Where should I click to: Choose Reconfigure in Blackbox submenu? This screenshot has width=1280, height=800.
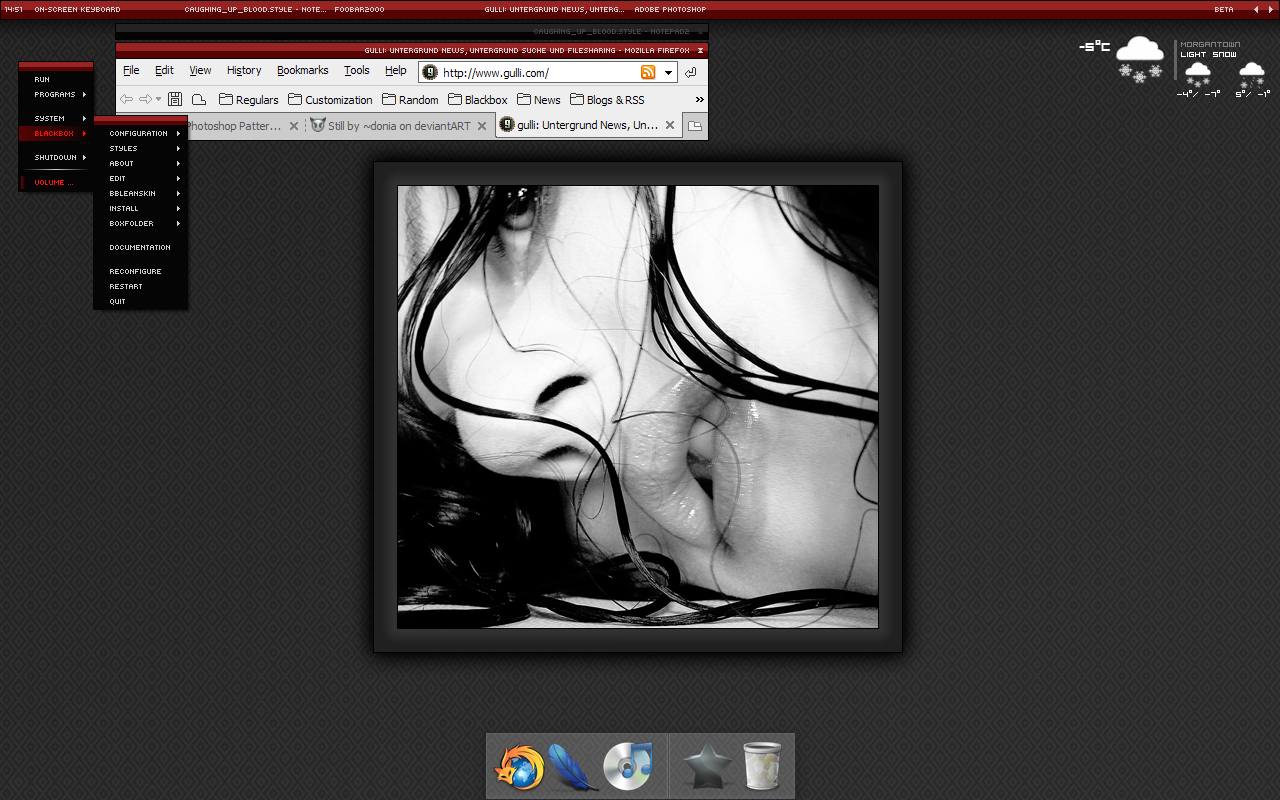(x=140, y=271)
